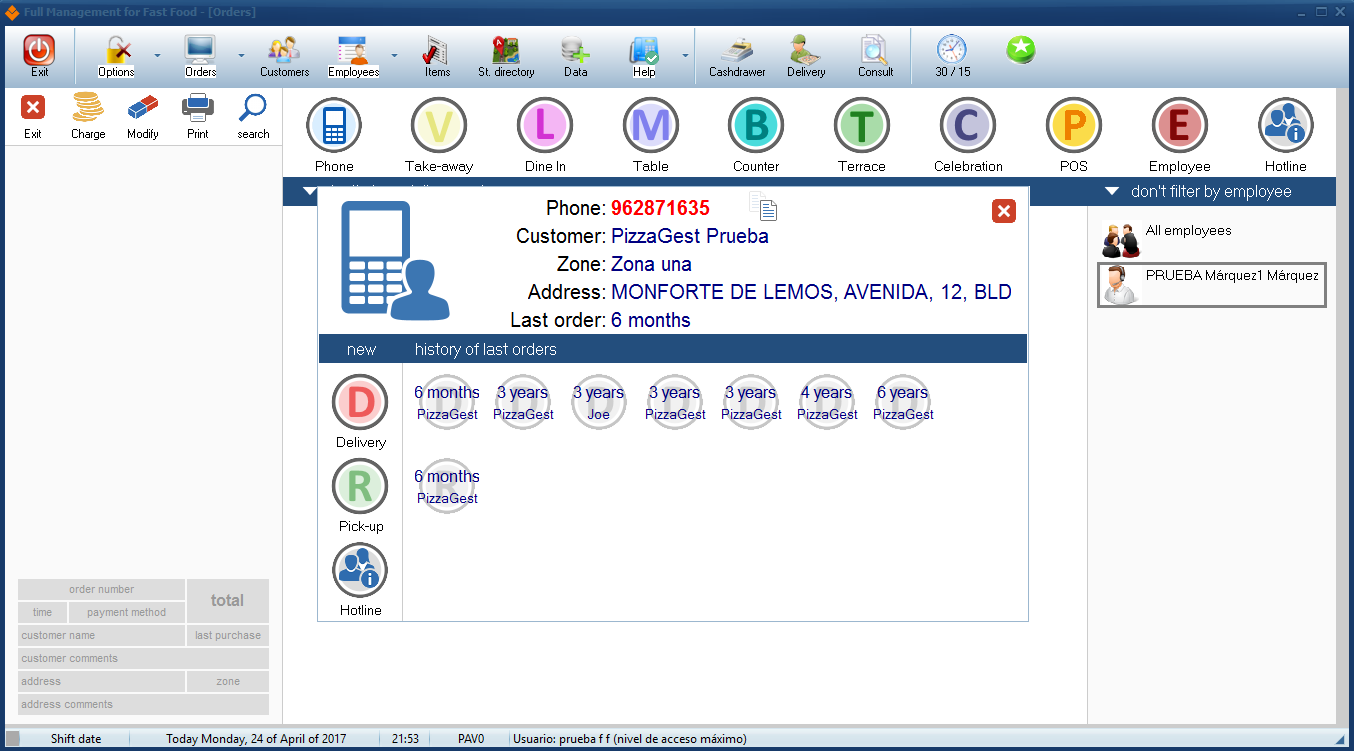Click the history of last orders header

(486, 349)
